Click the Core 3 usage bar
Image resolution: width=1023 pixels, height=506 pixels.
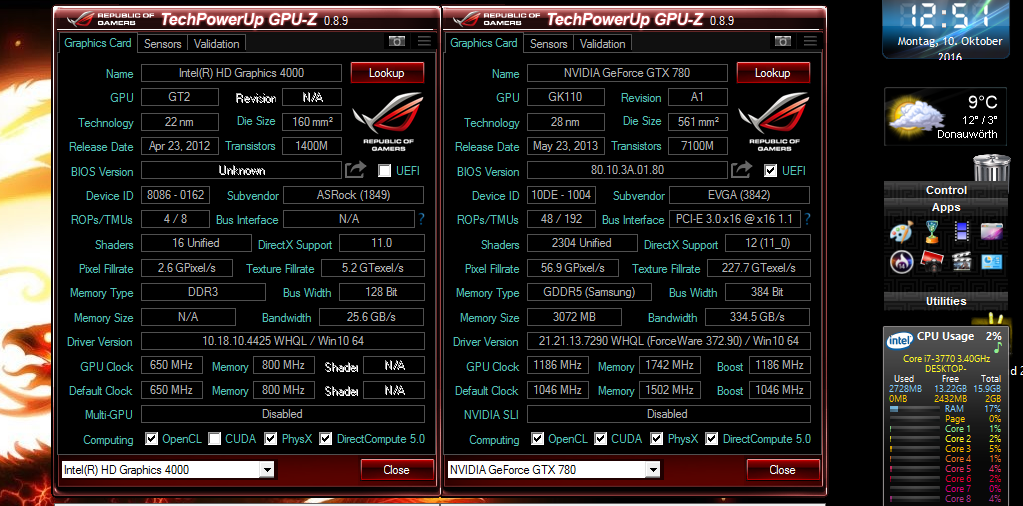pyautogui.click(x=915, y=449)
